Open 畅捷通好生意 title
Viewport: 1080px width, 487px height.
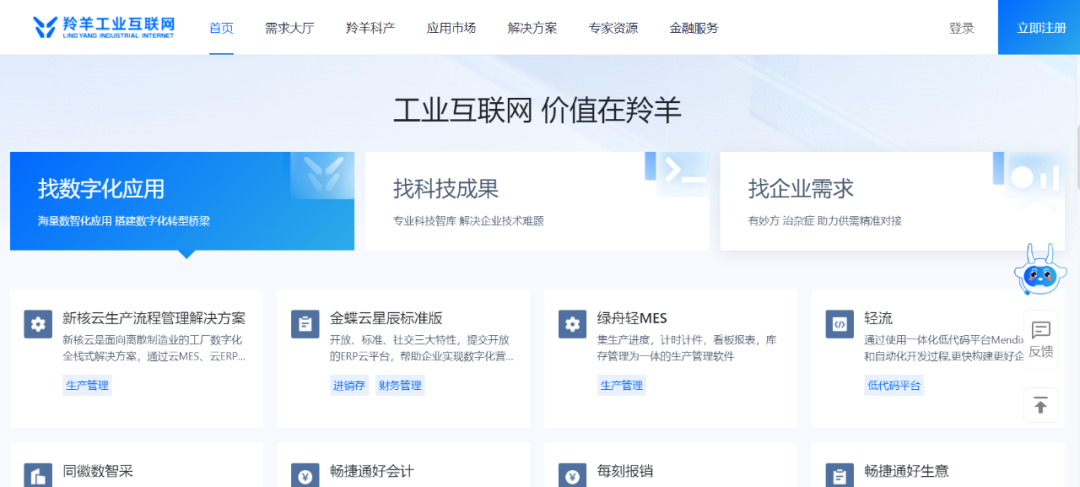[x=906, y=471]
